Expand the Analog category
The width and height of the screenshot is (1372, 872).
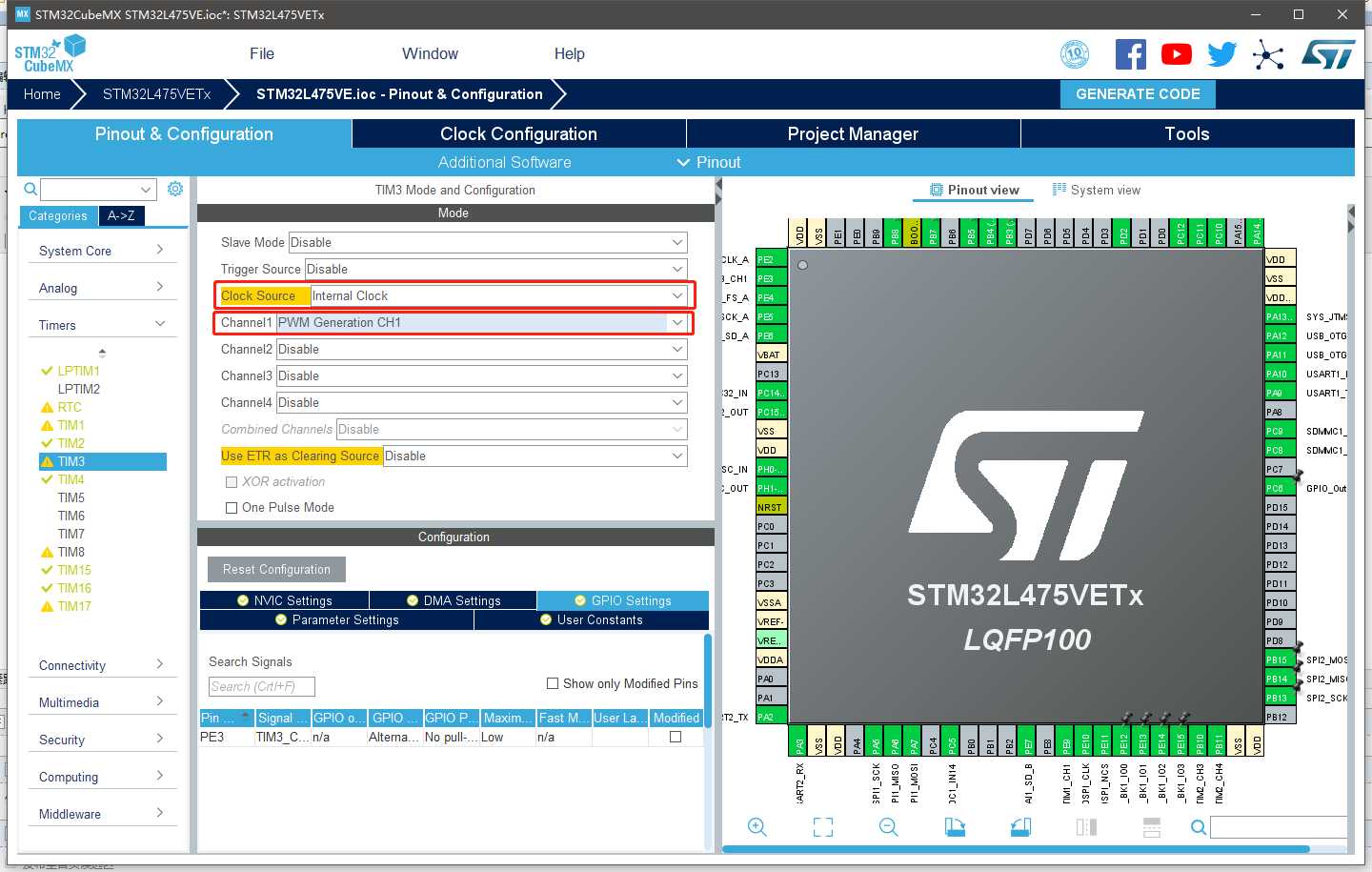point(101,288)
